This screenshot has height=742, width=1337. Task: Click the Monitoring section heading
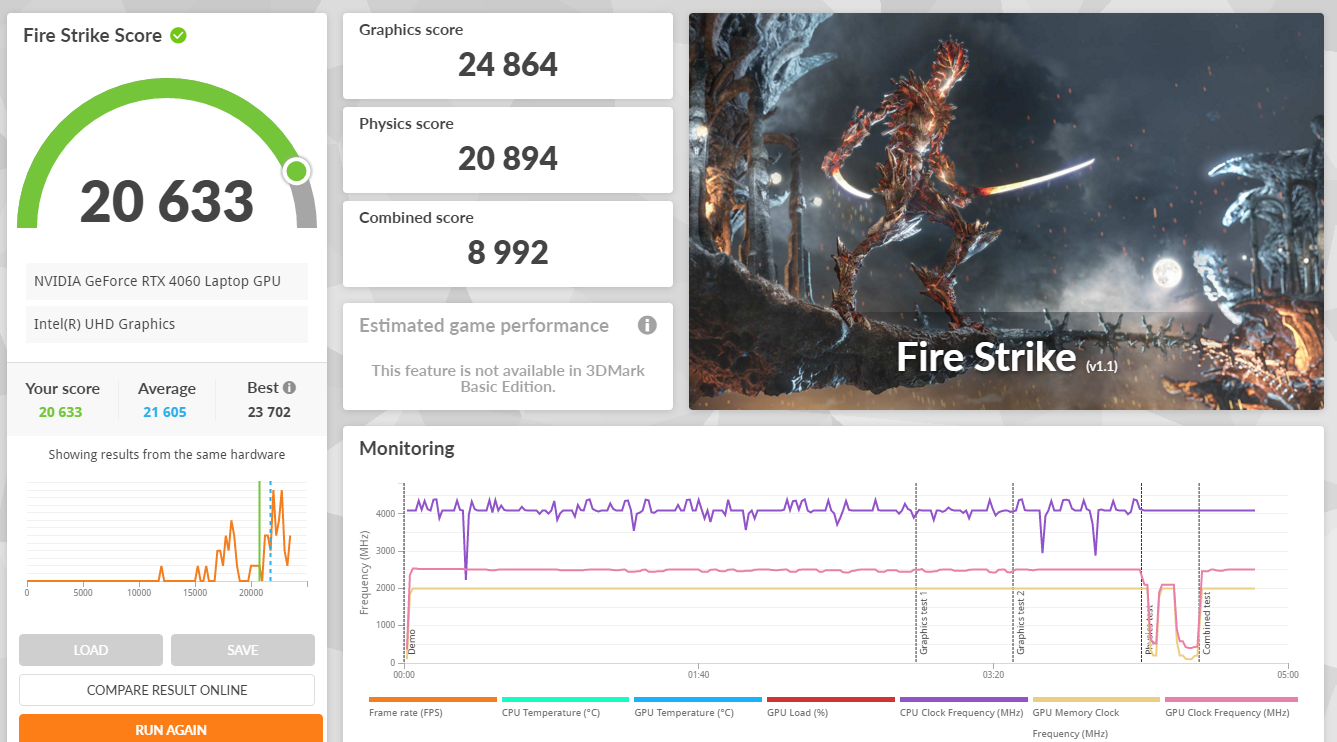(x=407, y=449)
